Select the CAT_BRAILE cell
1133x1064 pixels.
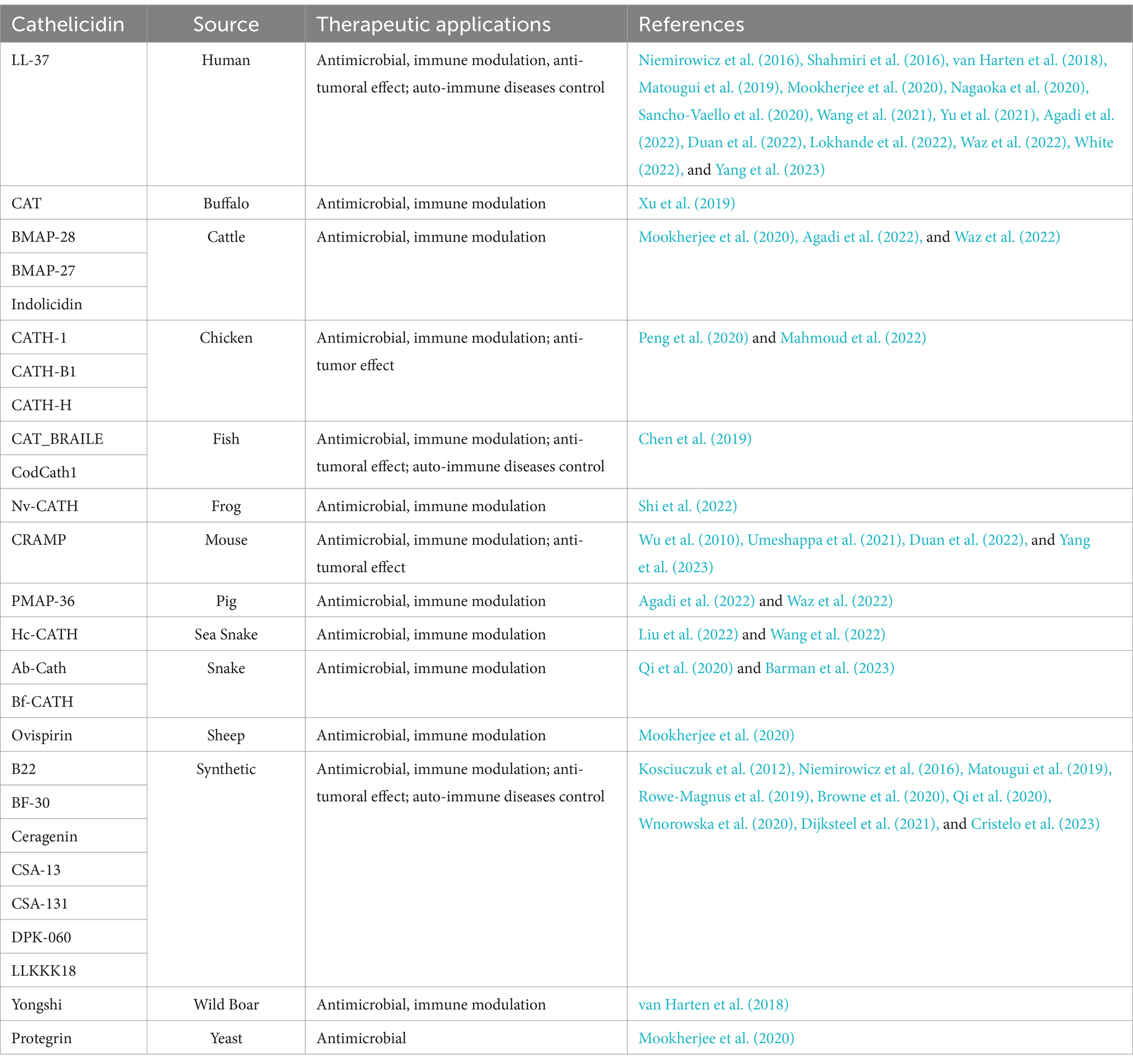click(x=73, y=438)
